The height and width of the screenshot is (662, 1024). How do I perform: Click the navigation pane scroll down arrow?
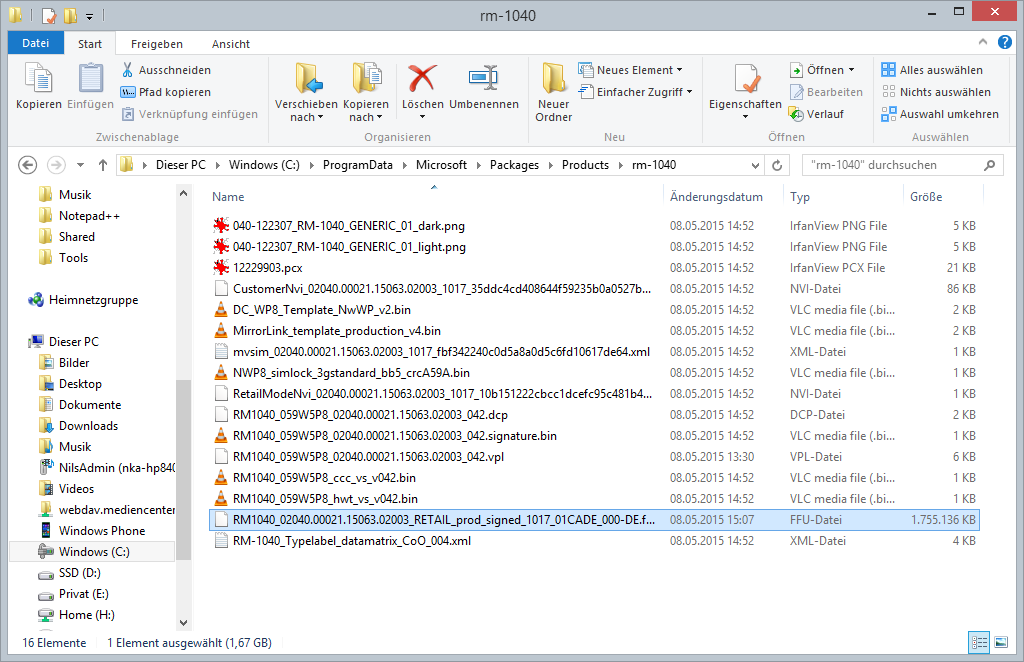[184, 623]
